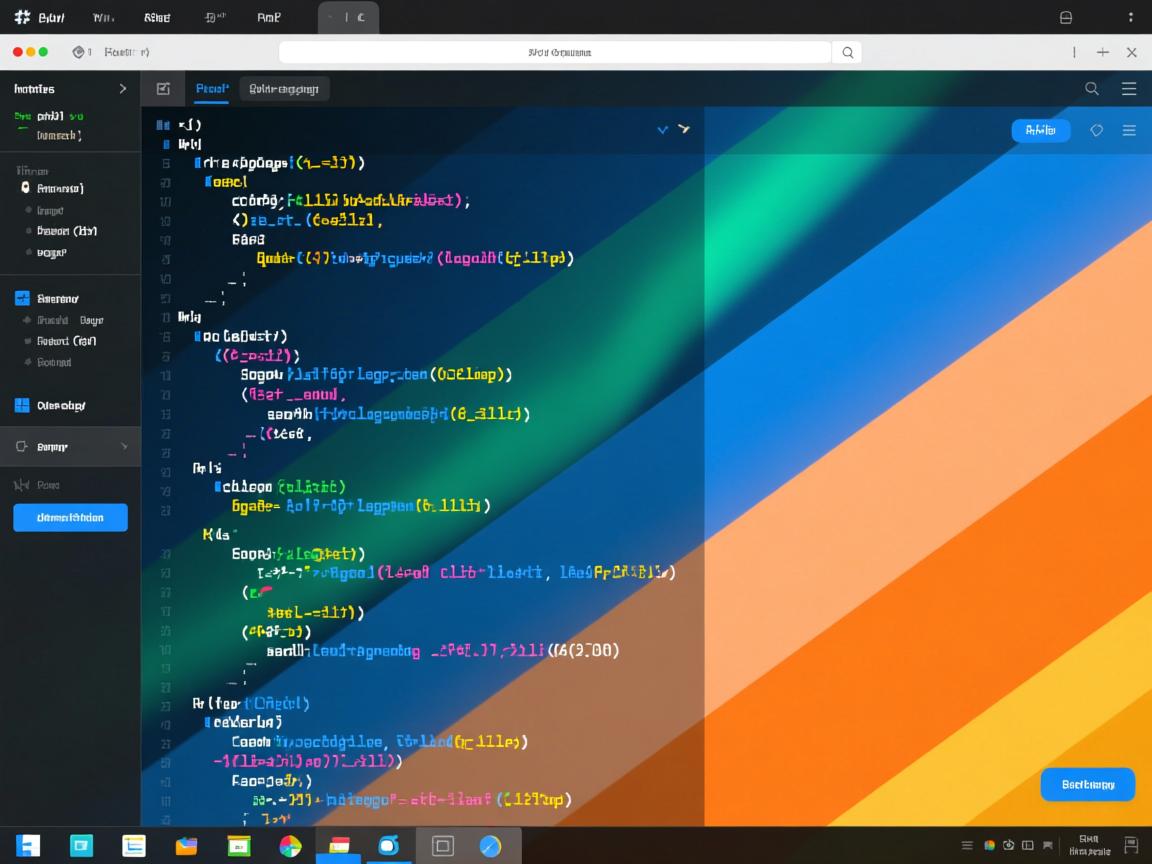This screenshot has height=864, width=1152.
Task: Open the orange folder icon in the taskbar
Action: coord(186,846)
